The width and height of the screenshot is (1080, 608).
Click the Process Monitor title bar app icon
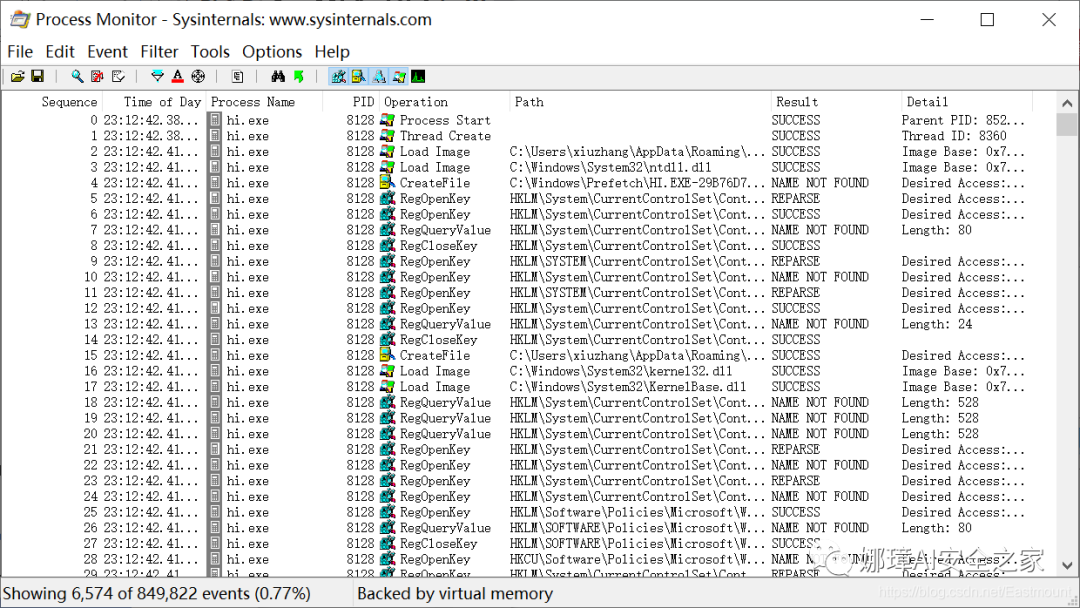(20, 19)
